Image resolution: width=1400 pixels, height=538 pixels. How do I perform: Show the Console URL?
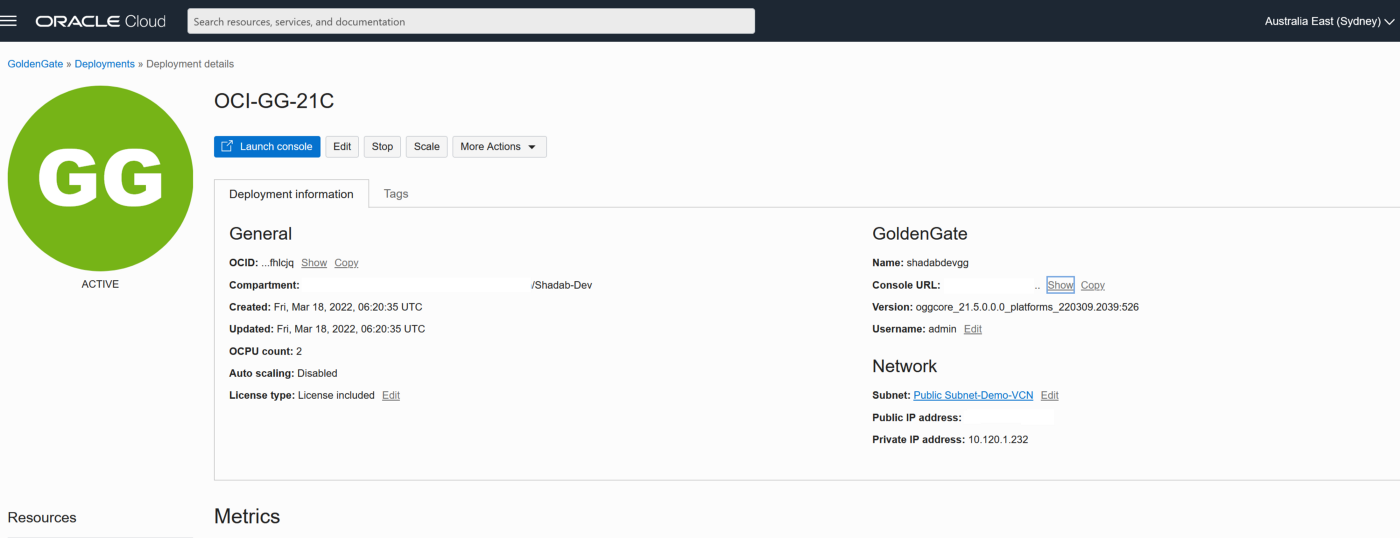[x=1060, y=285]
